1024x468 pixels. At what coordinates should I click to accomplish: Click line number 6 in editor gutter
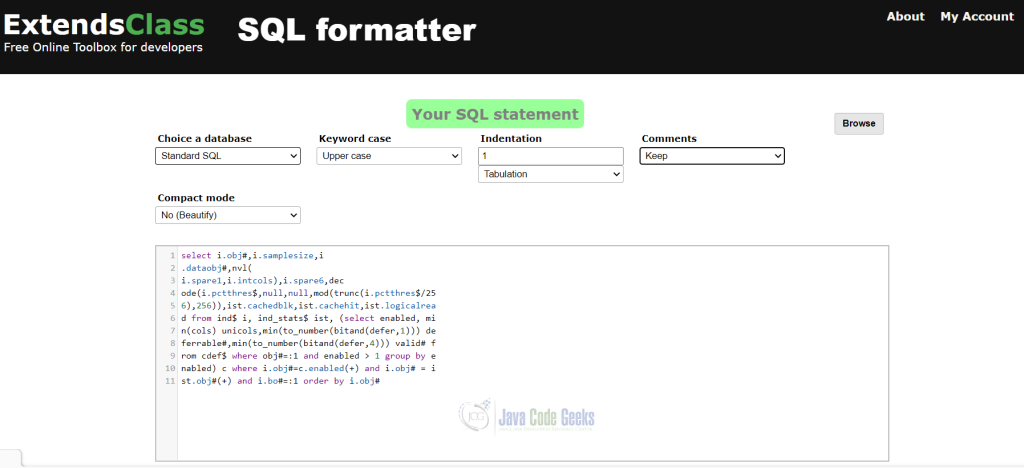(172, 318)
